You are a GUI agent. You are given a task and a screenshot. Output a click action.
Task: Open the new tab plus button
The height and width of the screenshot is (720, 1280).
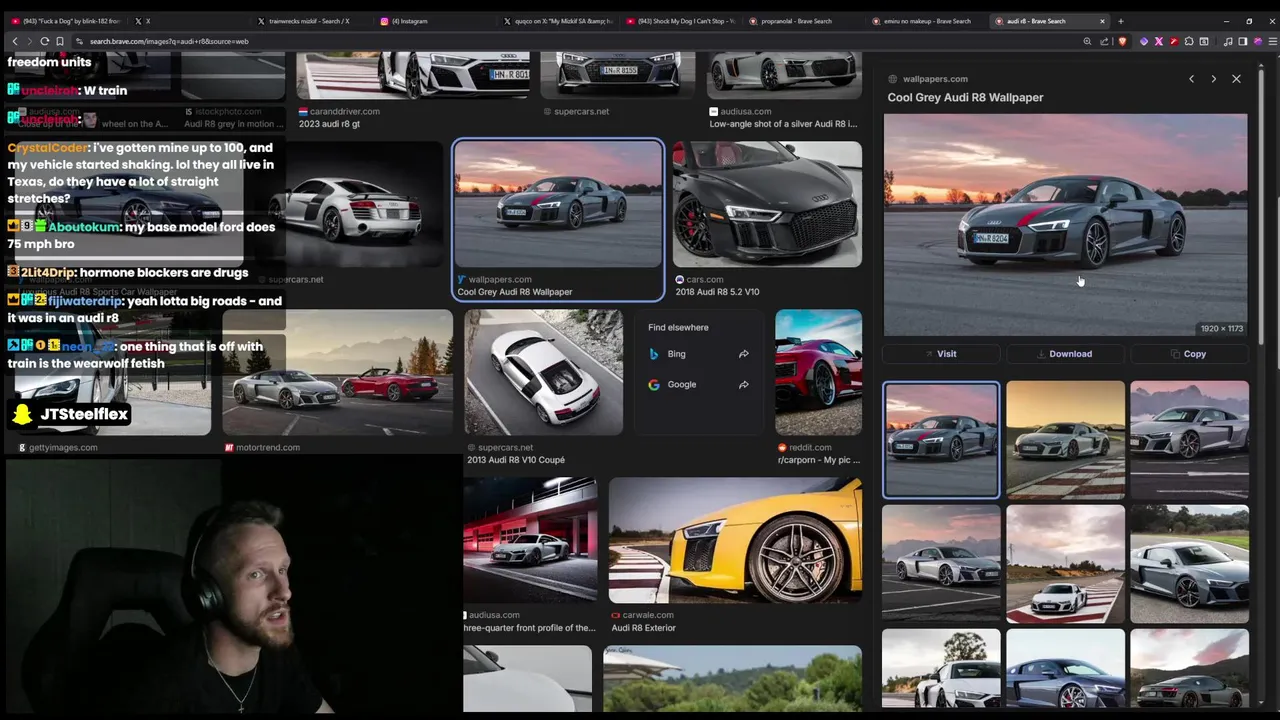[1120, 21]
